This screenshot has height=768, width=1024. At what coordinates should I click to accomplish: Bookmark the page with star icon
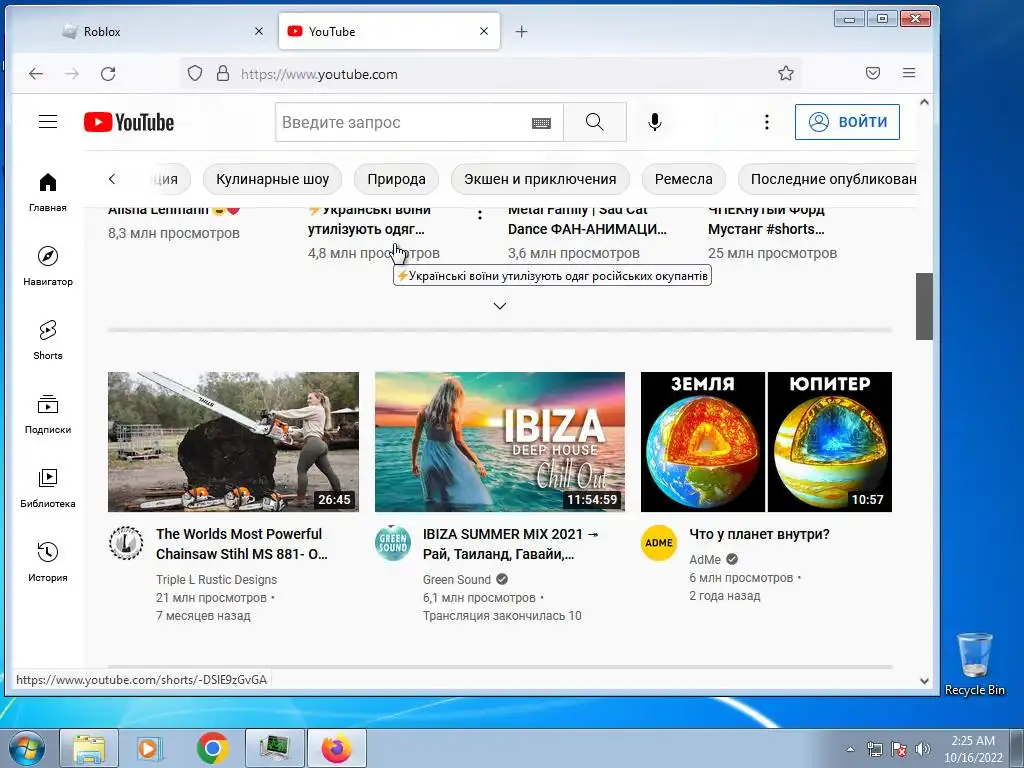click(786, 73)
